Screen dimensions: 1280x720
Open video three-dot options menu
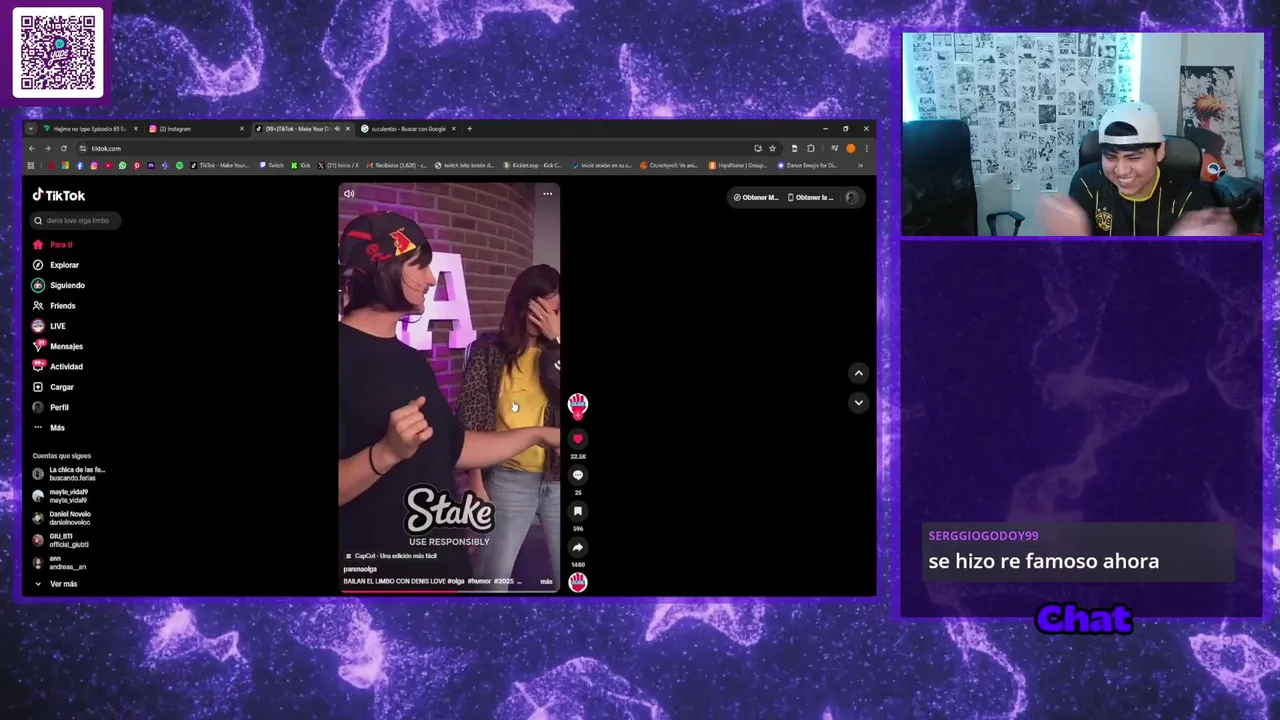(x=547, y=194)
